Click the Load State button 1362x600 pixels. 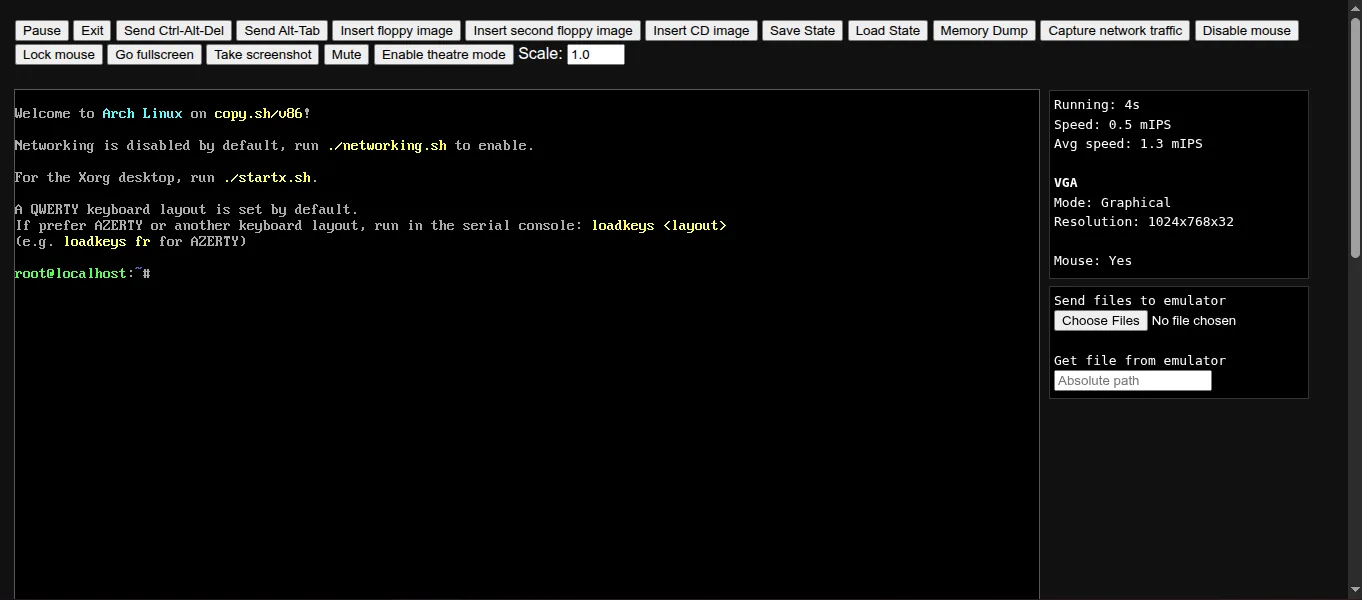point(888,31)
